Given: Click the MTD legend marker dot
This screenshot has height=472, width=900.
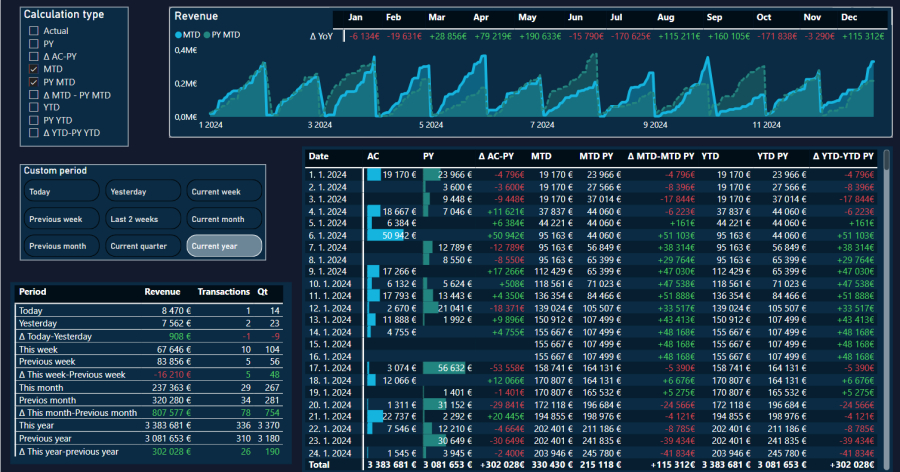Looking at the screenshot, I should coord(178,35).
